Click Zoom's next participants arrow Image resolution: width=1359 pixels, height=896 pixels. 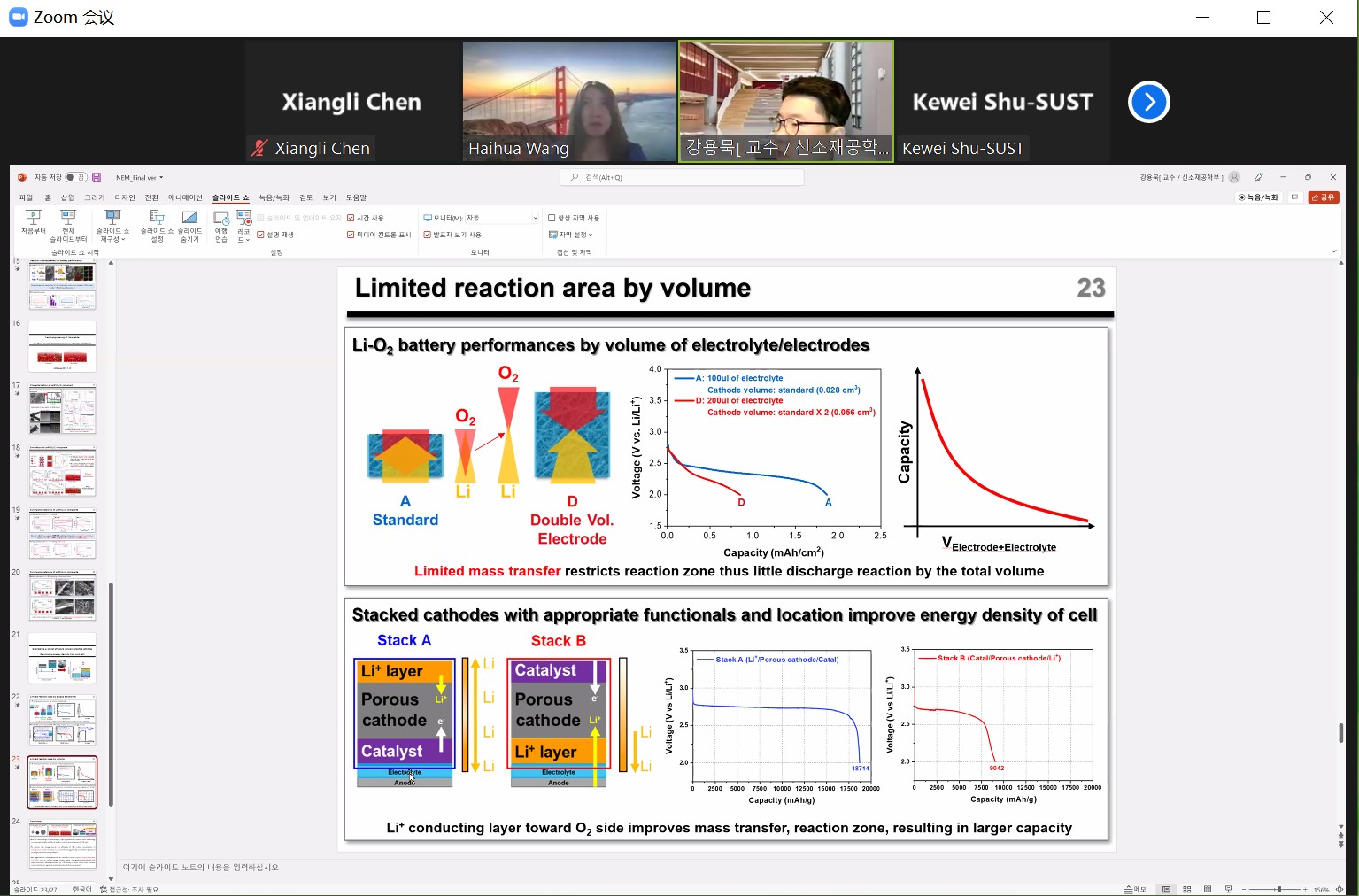point(1148,103)
